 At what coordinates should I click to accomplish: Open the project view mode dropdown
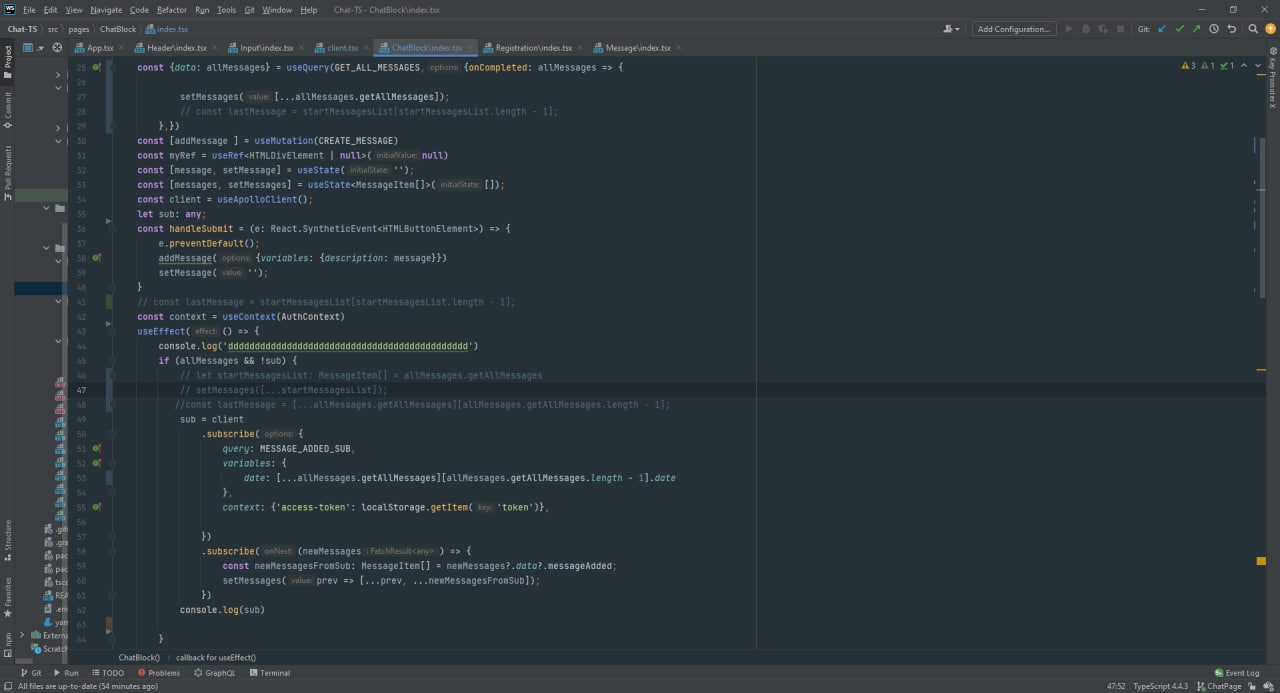tap(33, 47)
